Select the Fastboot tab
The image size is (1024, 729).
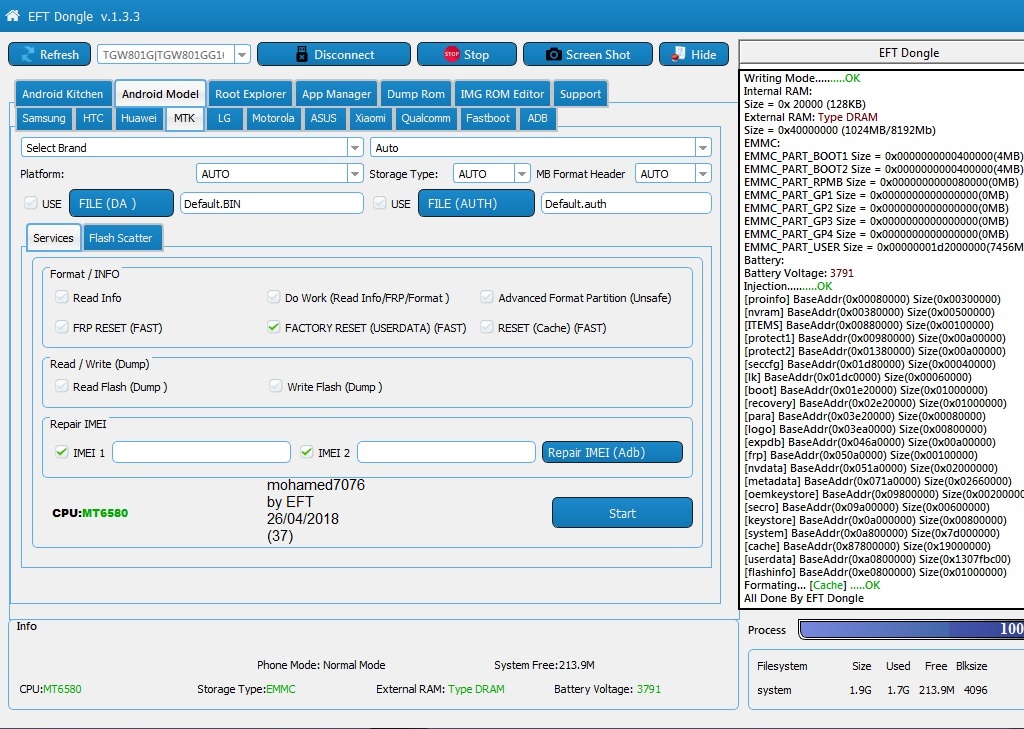point(487,118)
